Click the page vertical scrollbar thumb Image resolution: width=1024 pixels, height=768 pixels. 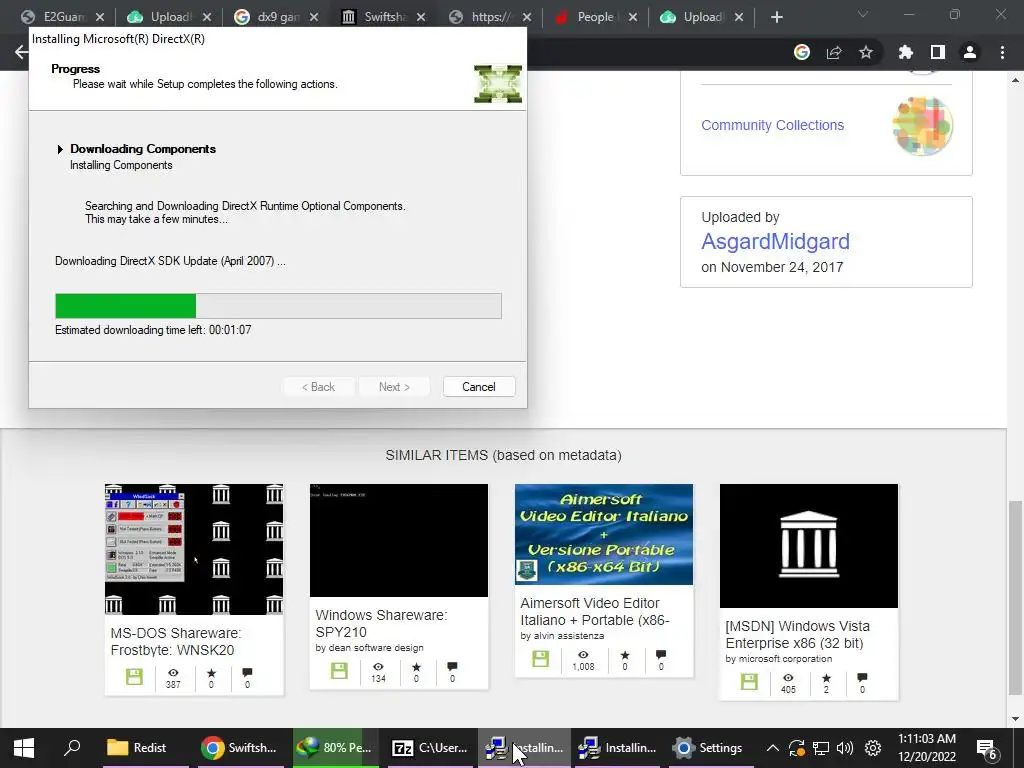coord(1015,598)
